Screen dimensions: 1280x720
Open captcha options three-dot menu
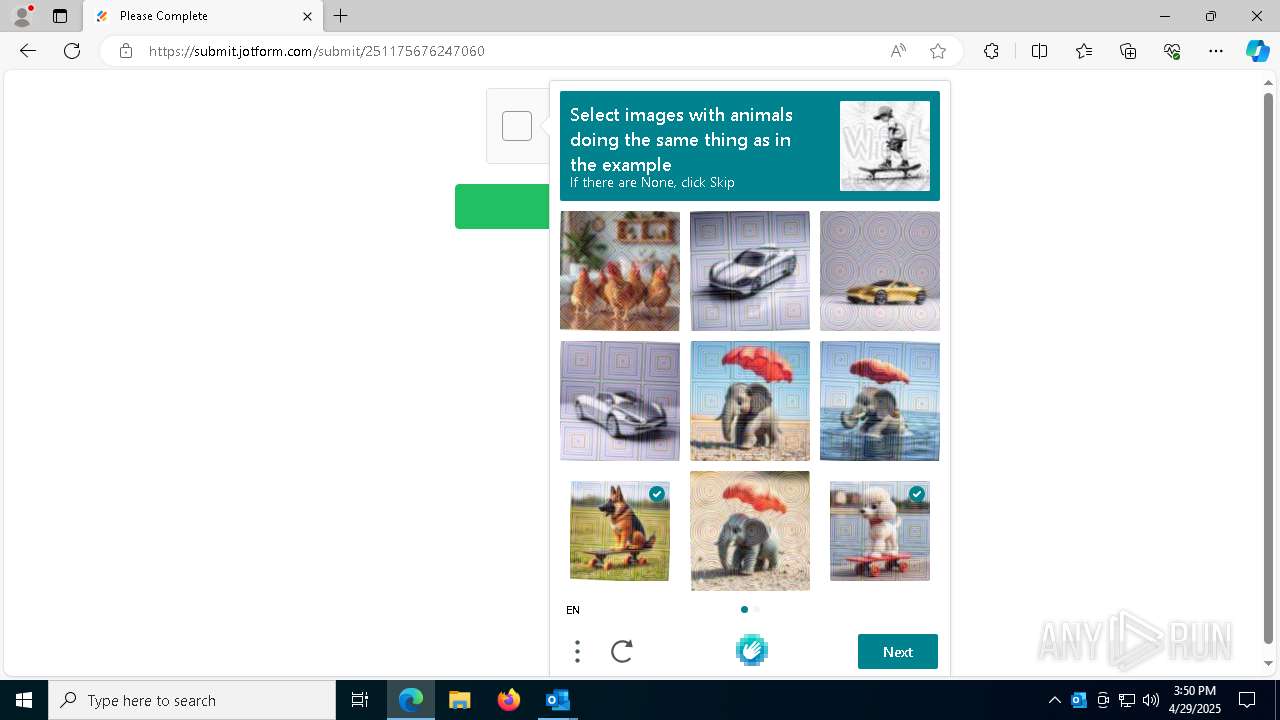pyautogui.click(x=577, y=652)
